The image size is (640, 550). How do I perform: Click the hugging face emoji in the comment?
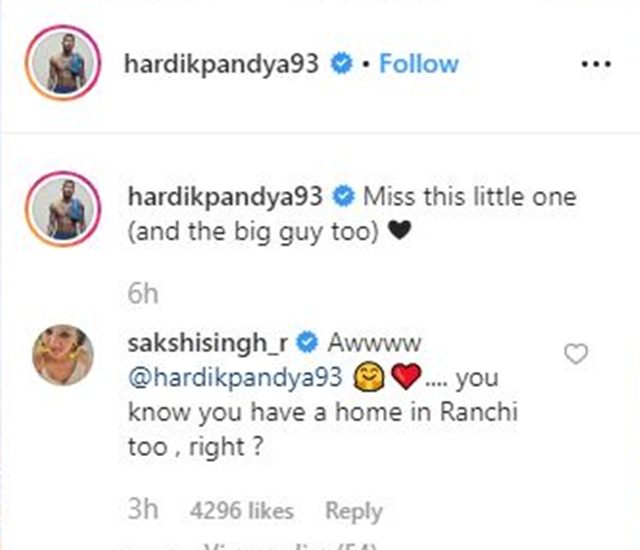coord(369,377)
